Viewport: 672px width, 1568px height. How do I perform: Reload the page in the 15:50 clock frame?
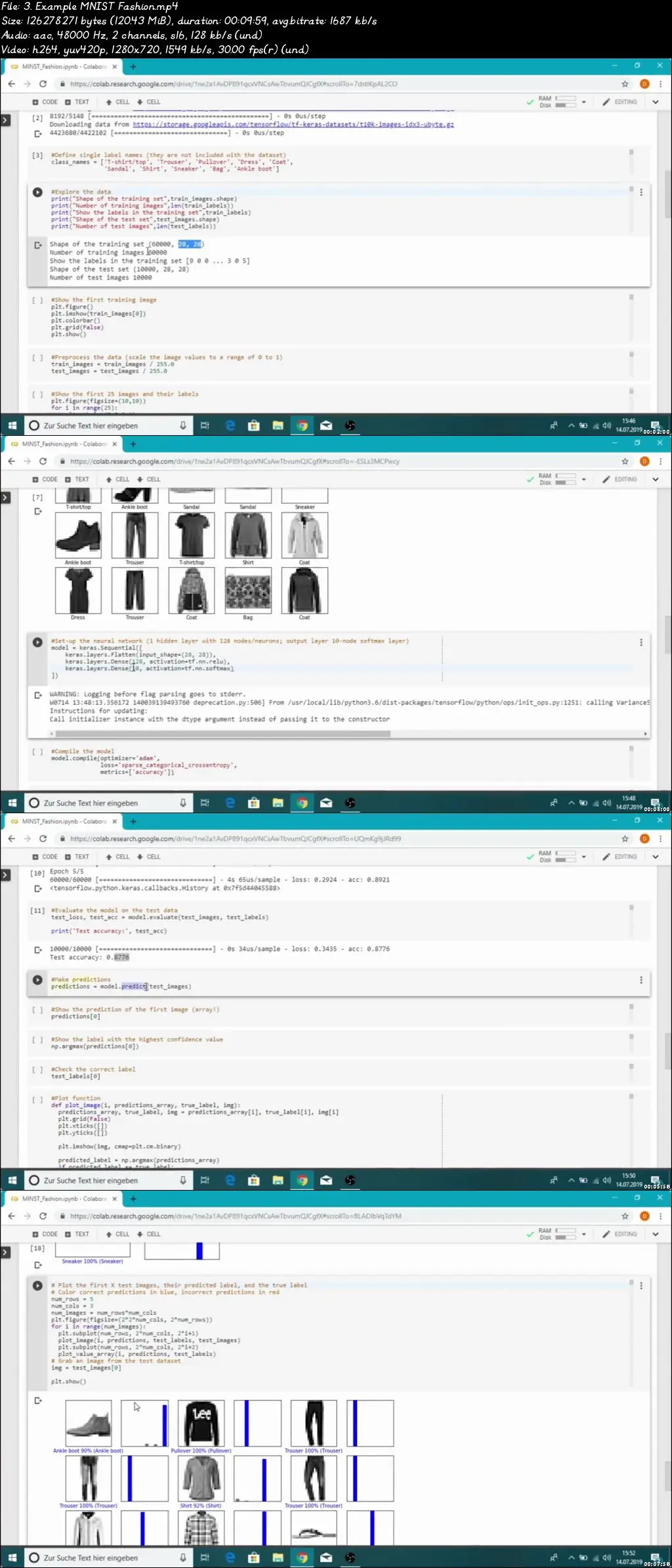43,839
